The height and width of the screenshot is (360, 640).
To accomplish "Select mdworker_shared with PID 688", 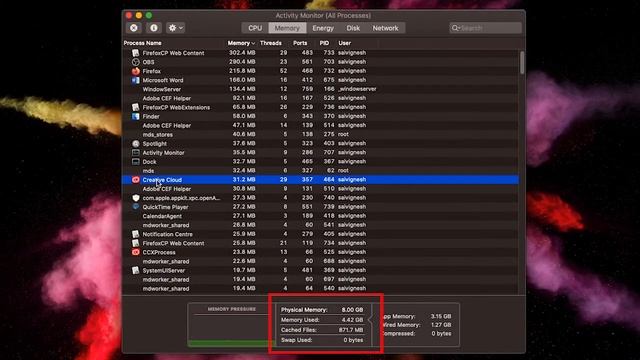I will click(320, 261).
